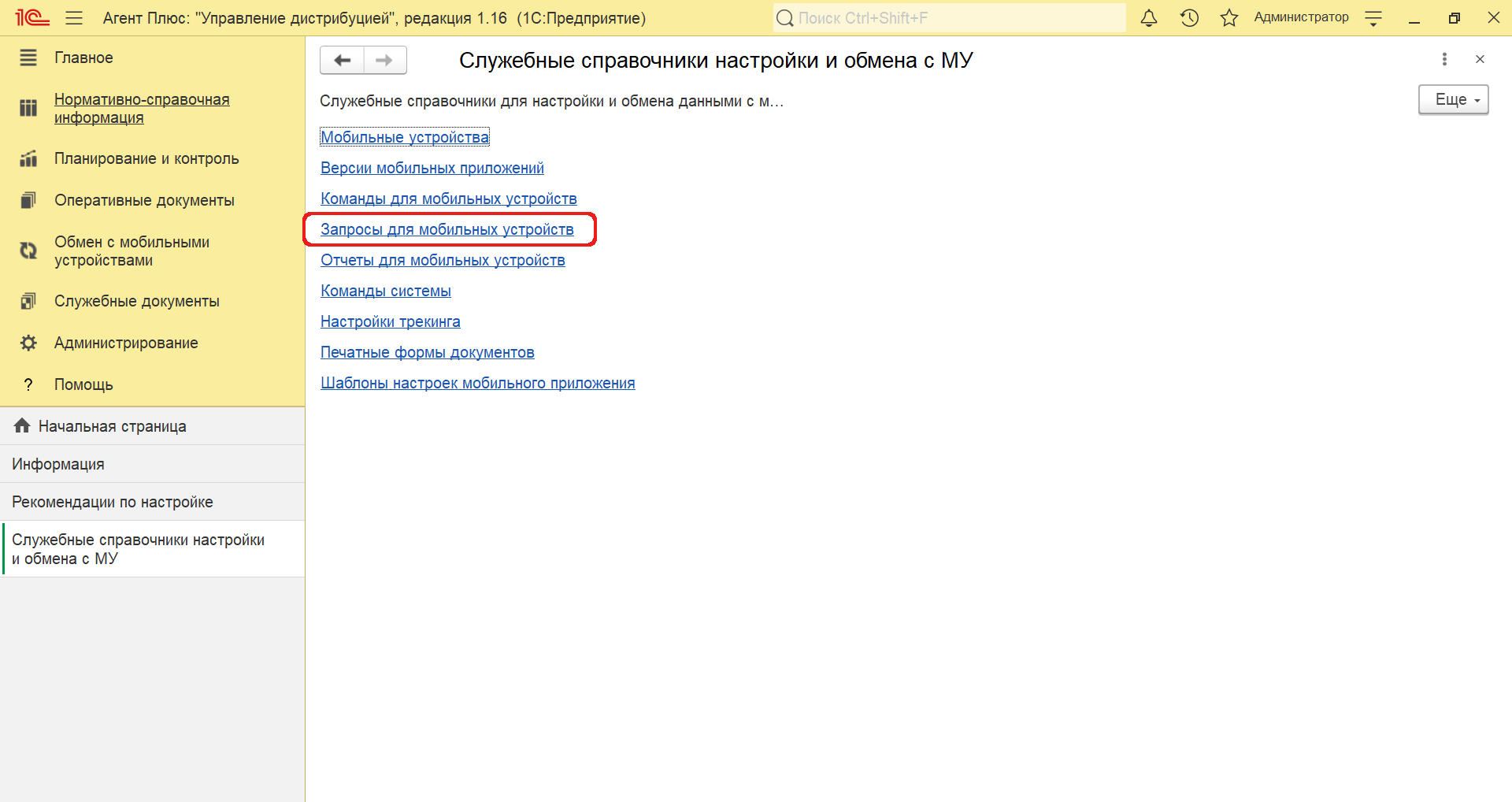Click the 1C logo icon
The height and width of the screenshot is (802, 1512).
[x=32, y=18]
